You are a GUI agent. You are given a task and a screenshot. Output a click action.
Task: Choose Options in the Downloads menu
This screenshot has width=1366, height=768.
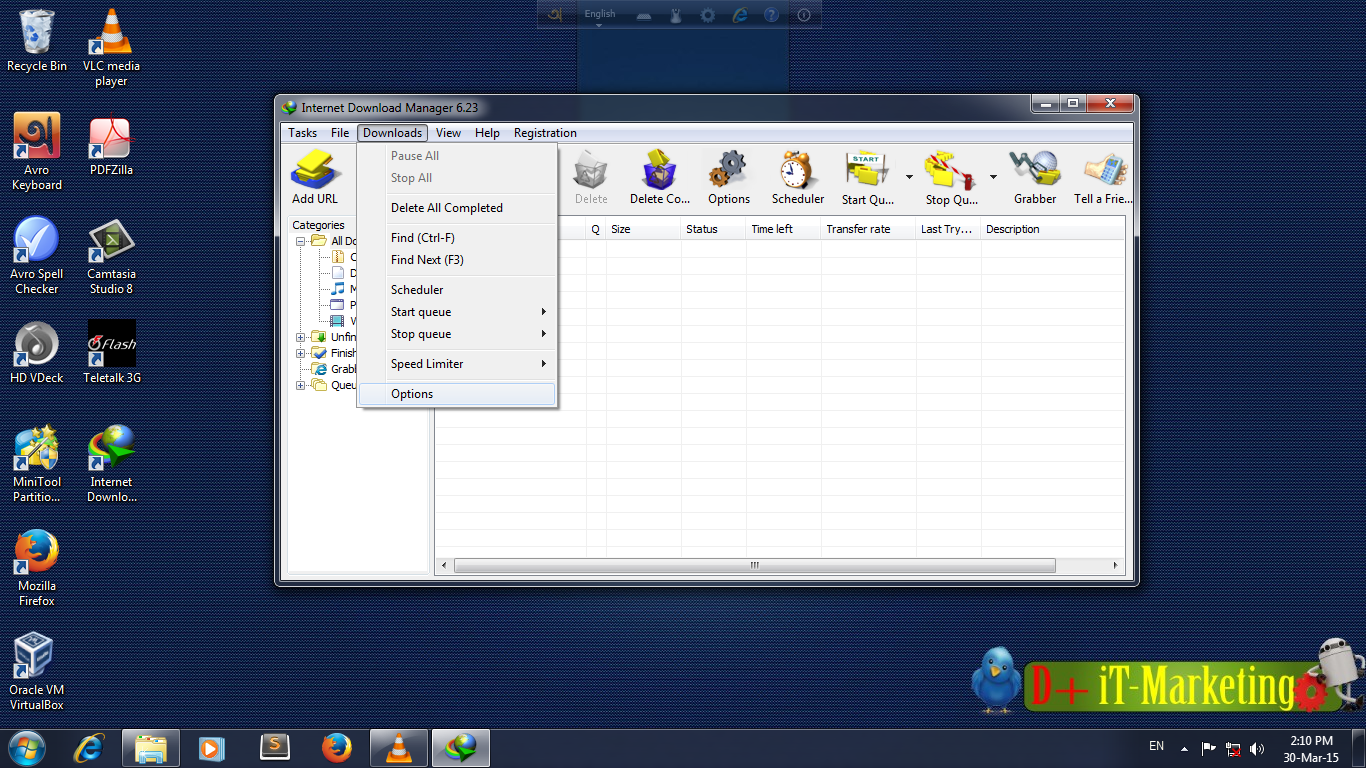457,394
